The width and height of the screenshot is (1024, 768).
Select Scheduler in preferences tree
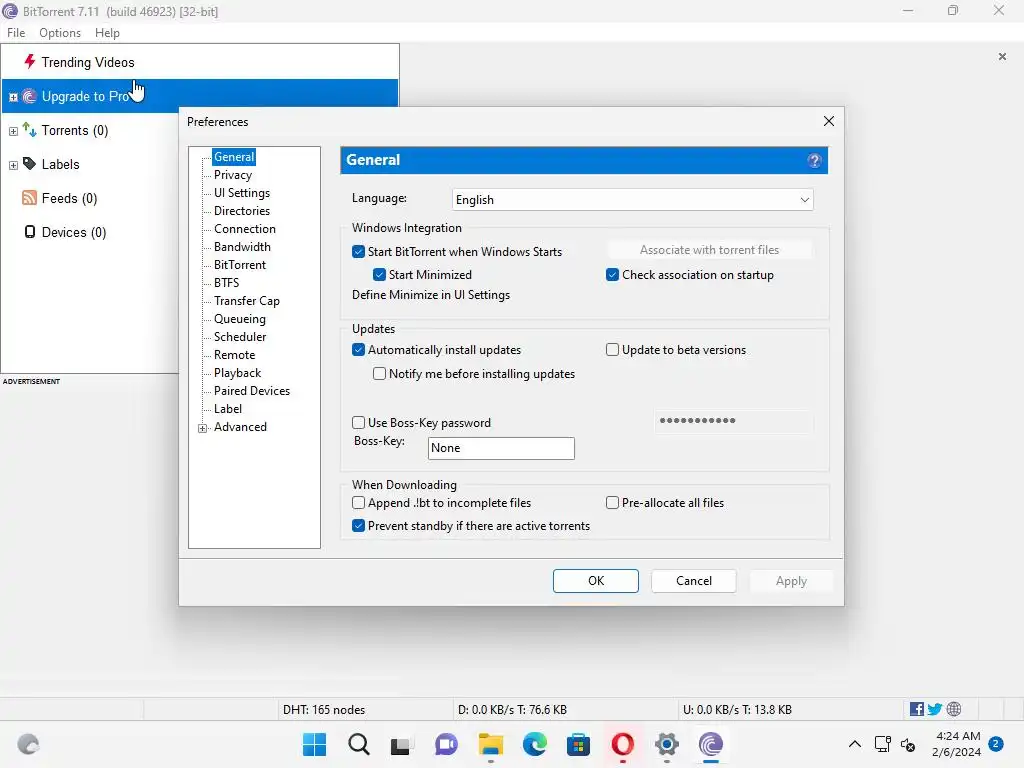(240, 336)
